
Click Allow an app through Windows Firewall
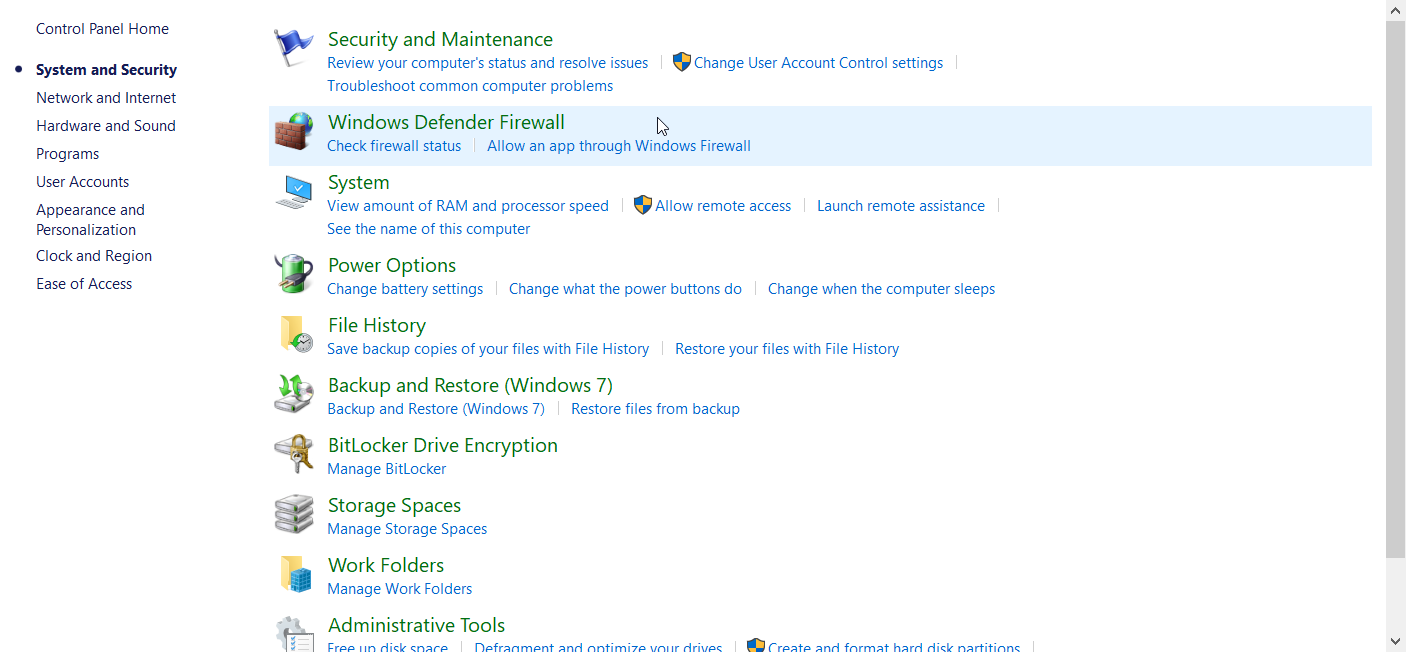click(x=619, y=146)
